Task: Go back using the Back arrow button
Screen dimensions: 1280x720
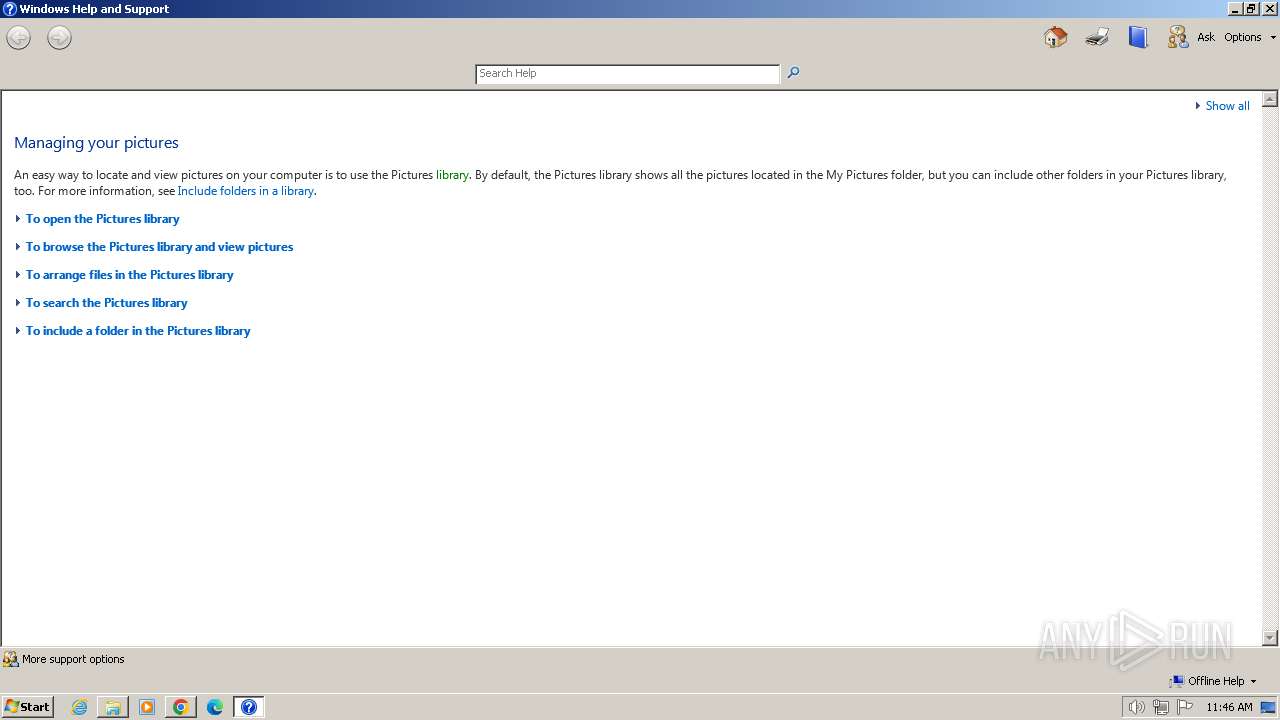Action: click(18, 38)
